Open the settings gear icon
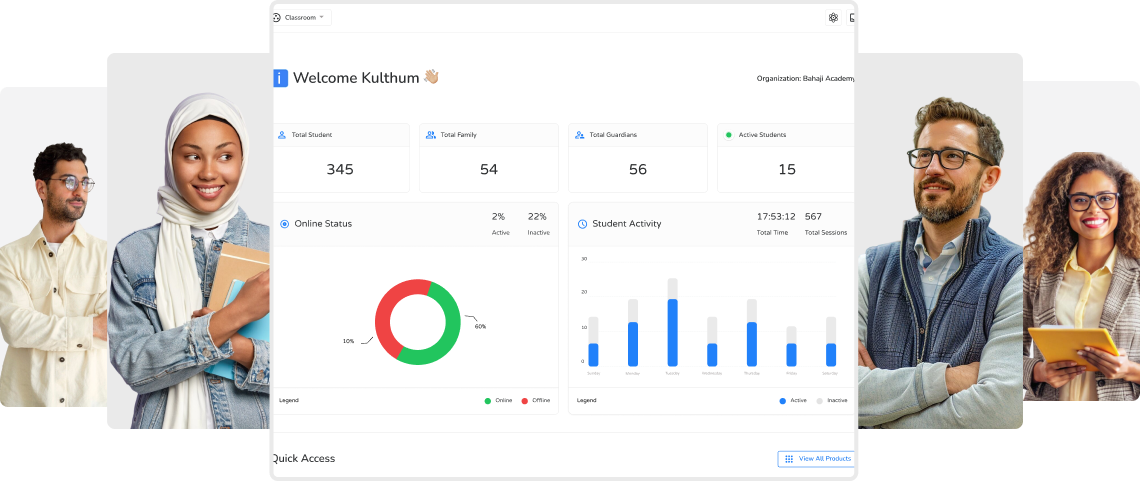 833,17
